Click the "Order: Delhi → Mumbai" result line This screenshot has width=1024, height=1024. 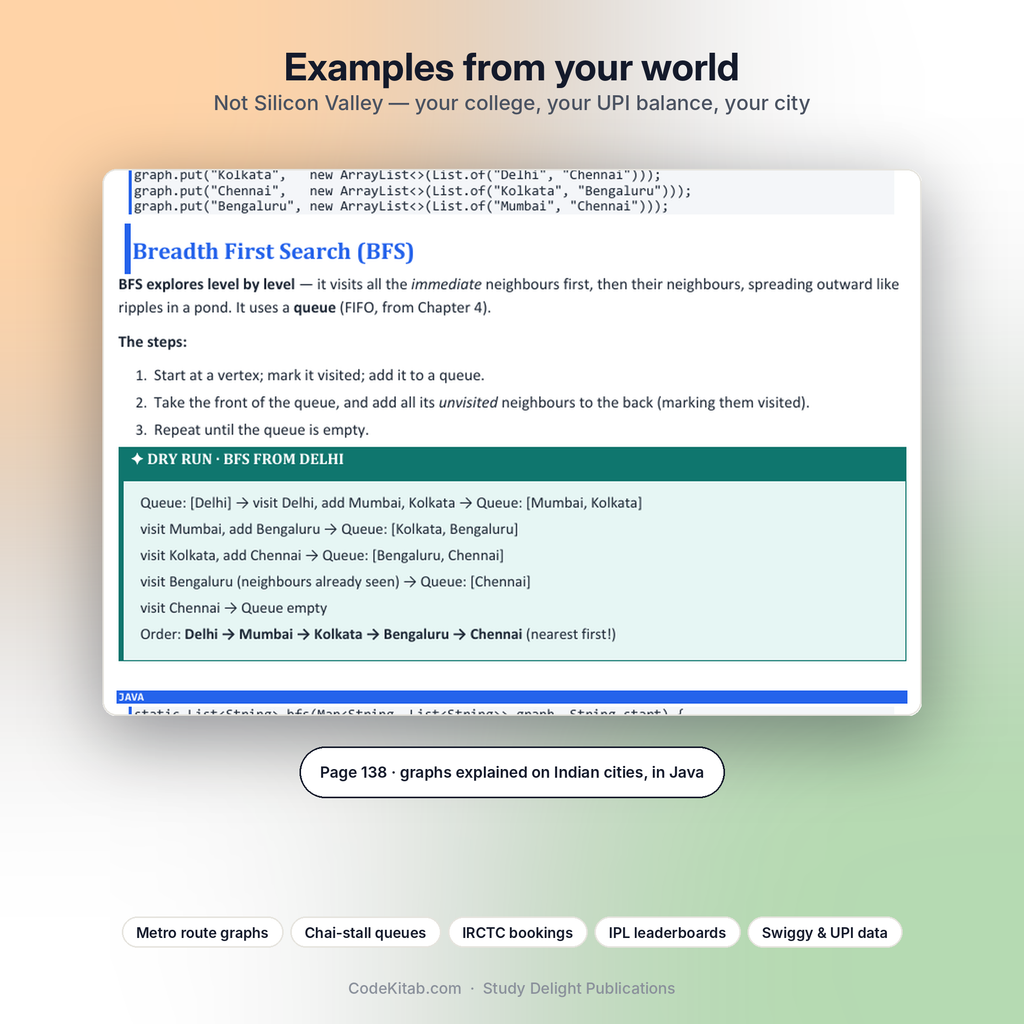(x=377, y=634)
